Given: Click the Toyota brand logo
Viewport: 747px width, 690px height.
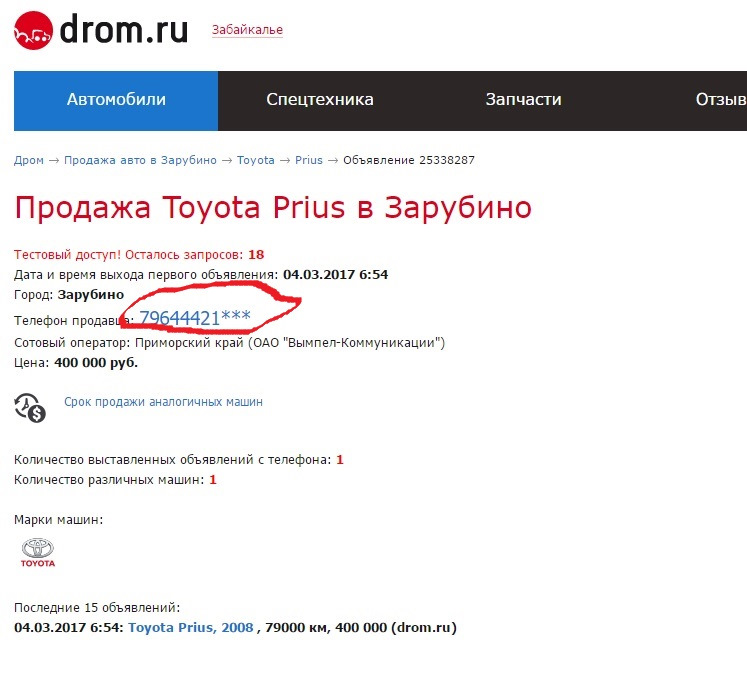Looking at the screenshot, I should [38, 553].
